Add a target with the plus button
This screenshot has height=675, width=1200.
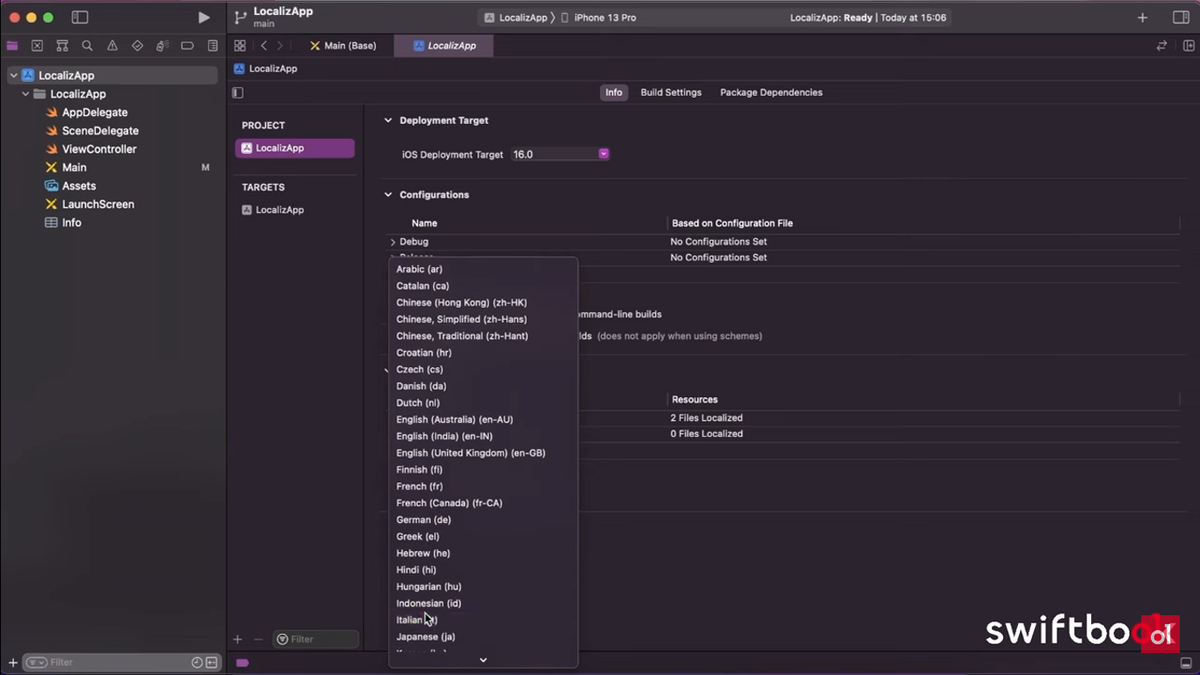(238, 639)
